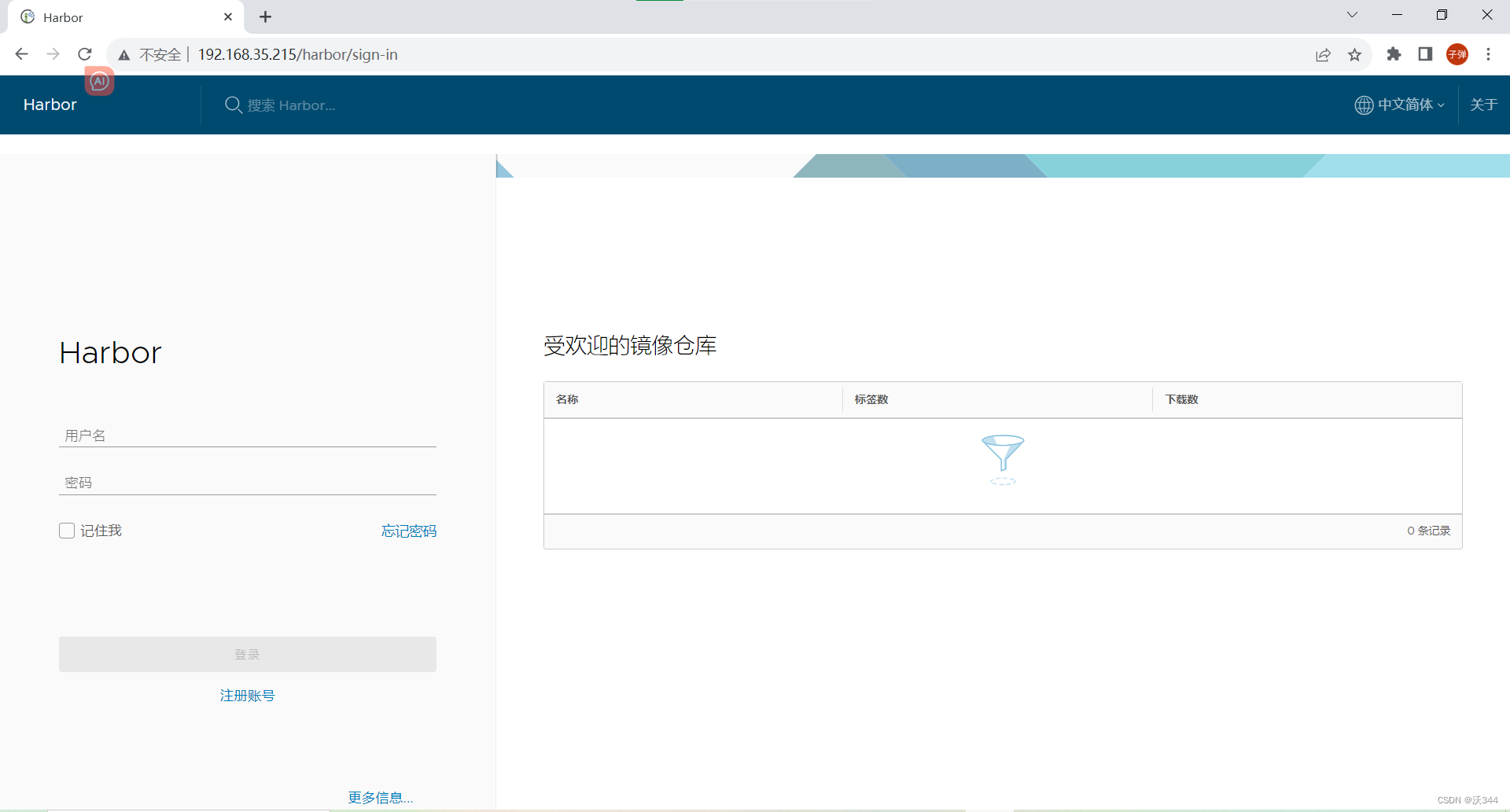Enable the 记住我 checkbox
This screenshot has width=1510, height=812.
point(66,531)
